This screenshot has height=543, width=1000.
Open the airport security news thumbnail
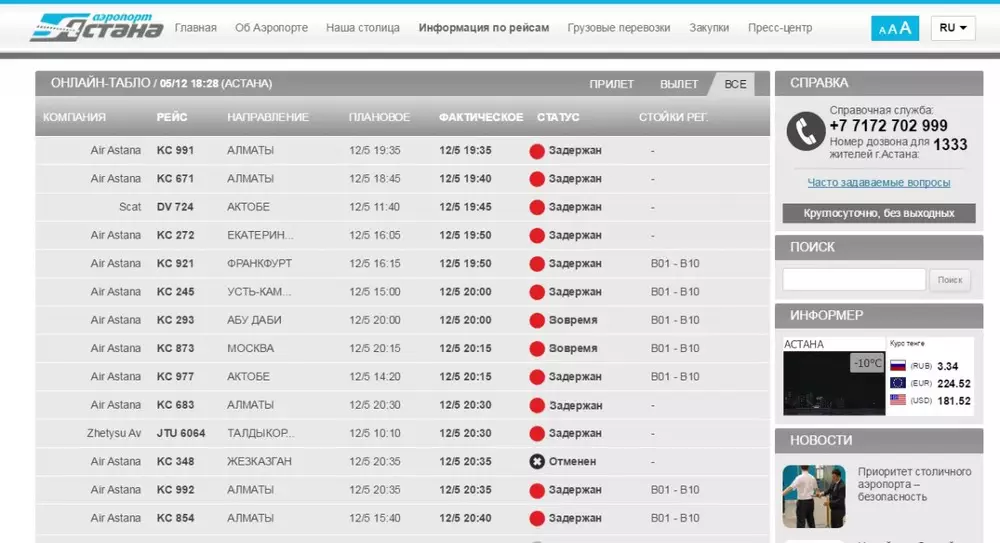[x=814, y=496]
